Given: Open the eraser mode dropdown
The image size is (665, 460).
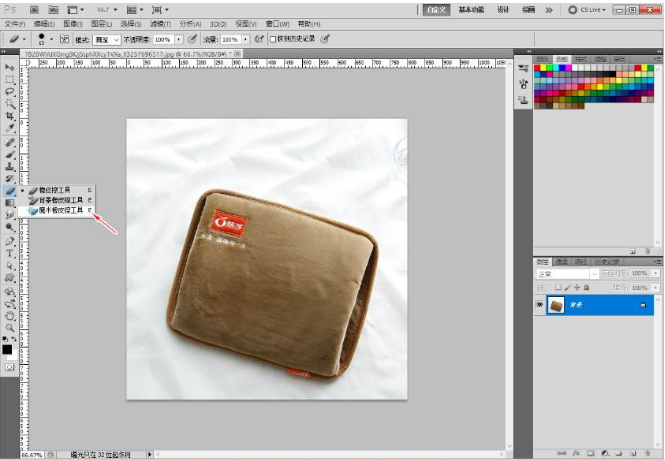Looking at the screenshot, I should point(107,39).
